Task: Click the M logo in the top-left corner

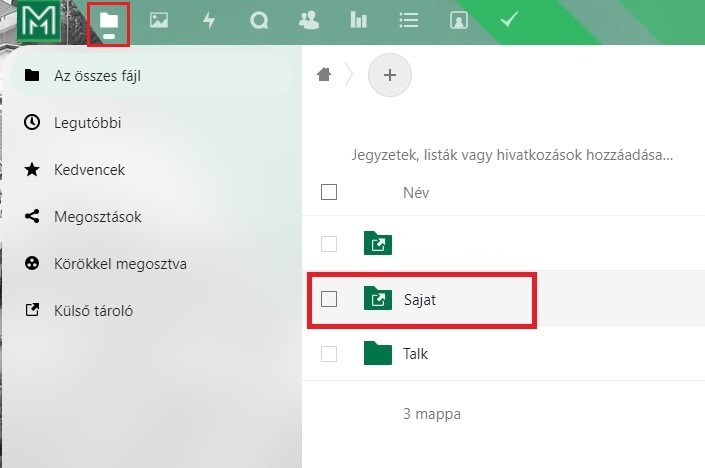Action: tap(40, 22)
